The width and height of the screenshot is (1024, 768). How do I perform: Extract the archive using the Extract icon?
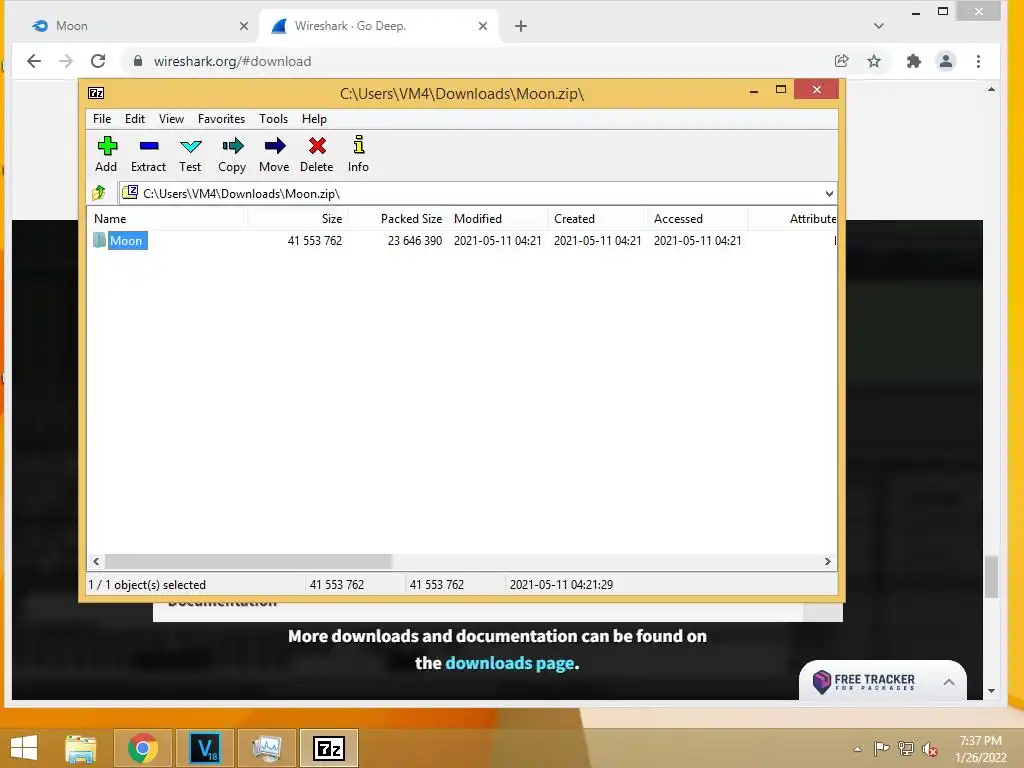click(x=149, y=146)
